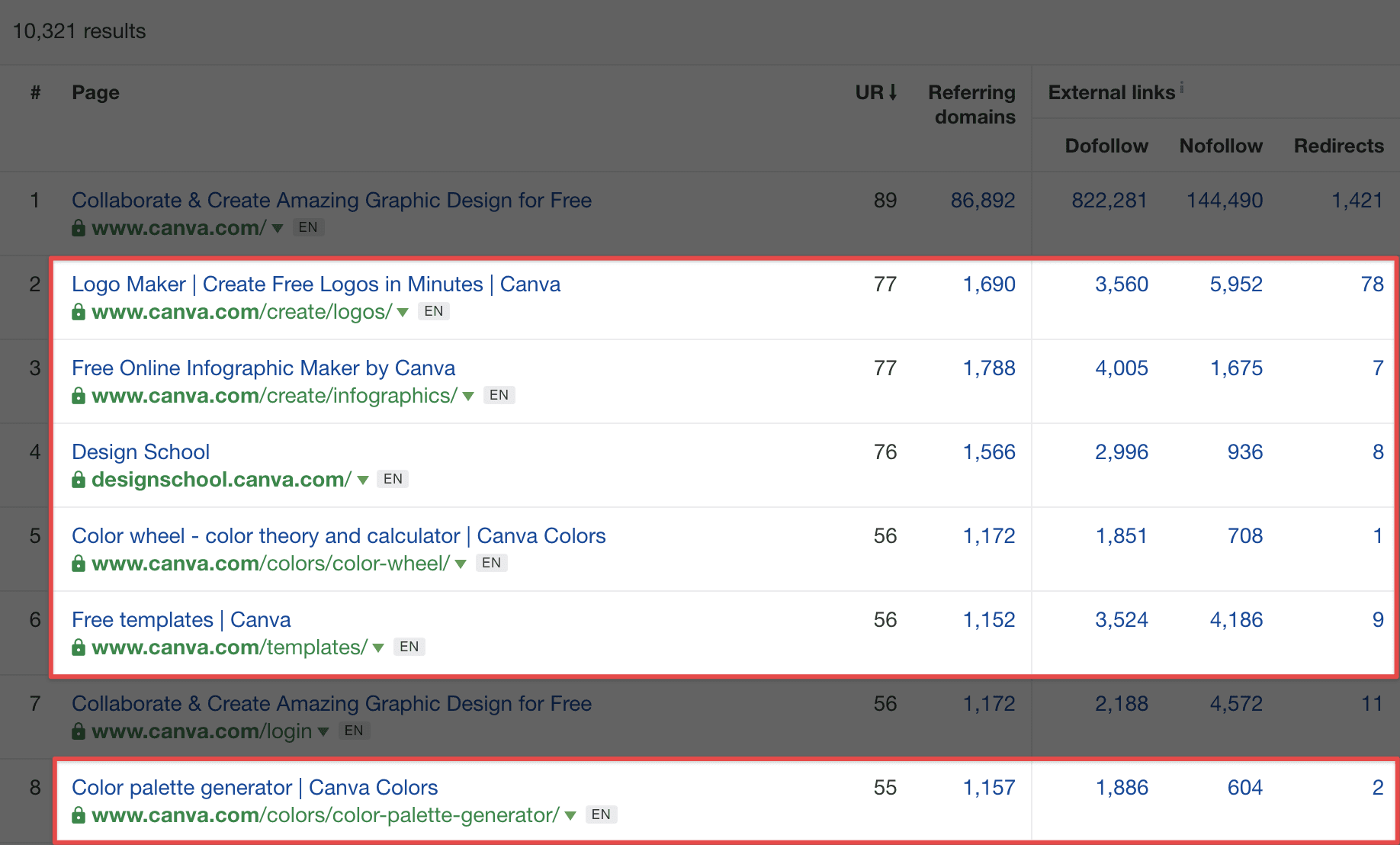The image size is (1400, 845).
Task: Click dofollow value 2,996
Action: [x=1122, y=452]
